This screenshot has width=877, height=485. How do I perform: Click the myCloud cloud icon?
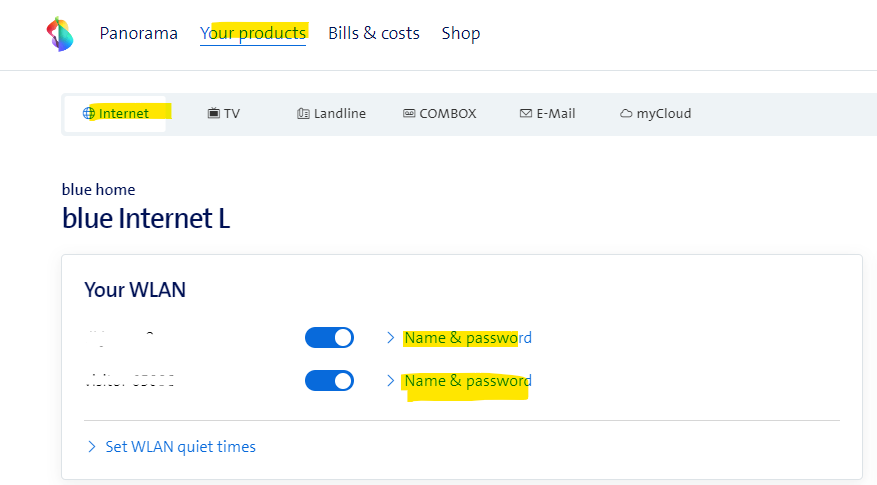point(626,114)
